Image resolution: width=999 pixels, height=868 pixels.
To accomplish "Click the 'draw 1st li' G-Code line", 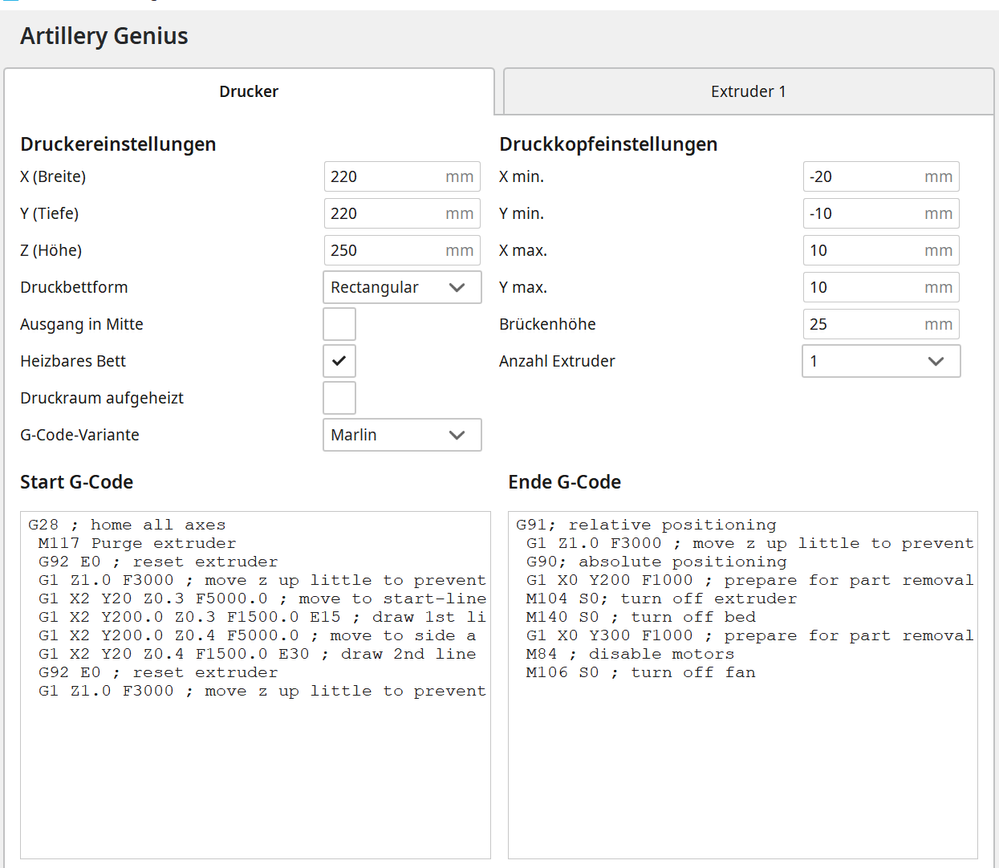I will click(x=262, y=618).
